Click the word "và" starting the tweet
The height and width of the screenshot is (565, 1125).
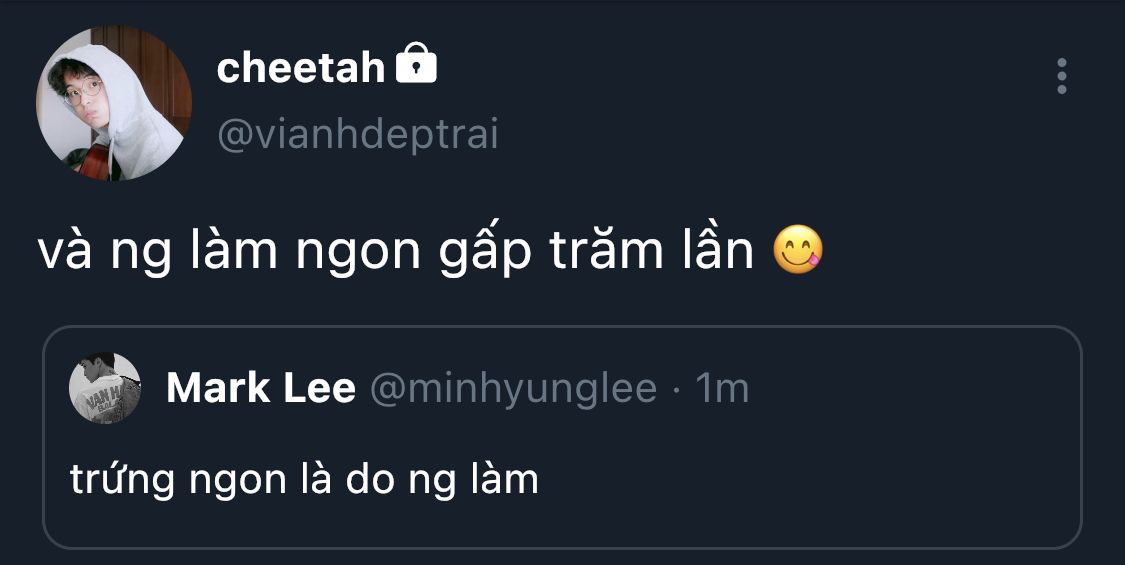[x=65, y=253]
